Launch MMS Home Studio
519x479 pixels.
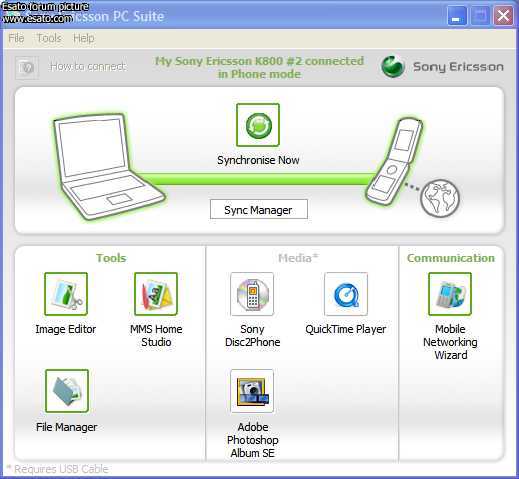[x=156, y=294]
